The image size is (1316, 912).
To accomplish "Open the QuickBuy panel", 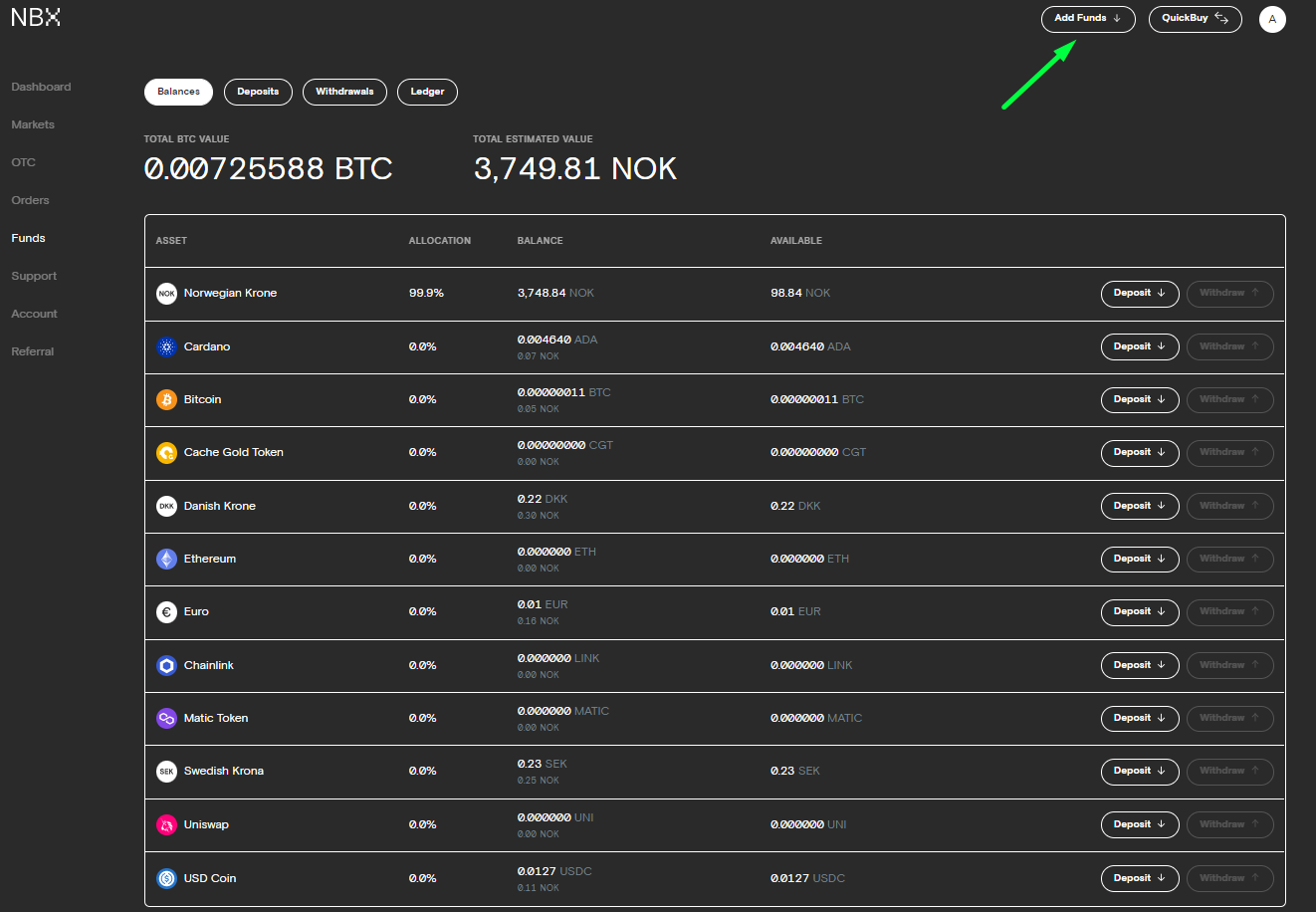I will (1195, 19).
